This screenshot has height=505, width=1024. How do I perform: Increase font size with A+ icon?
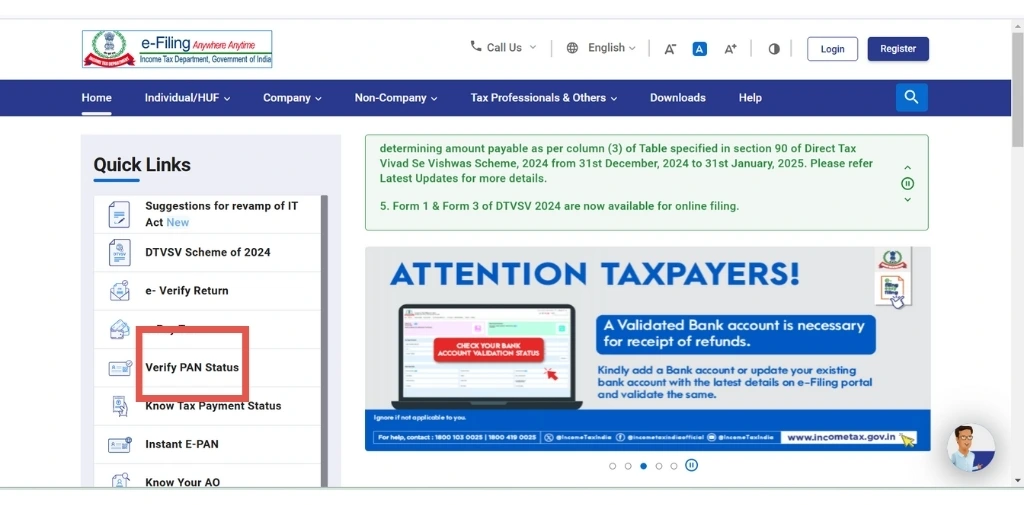[x=730, y=49]
